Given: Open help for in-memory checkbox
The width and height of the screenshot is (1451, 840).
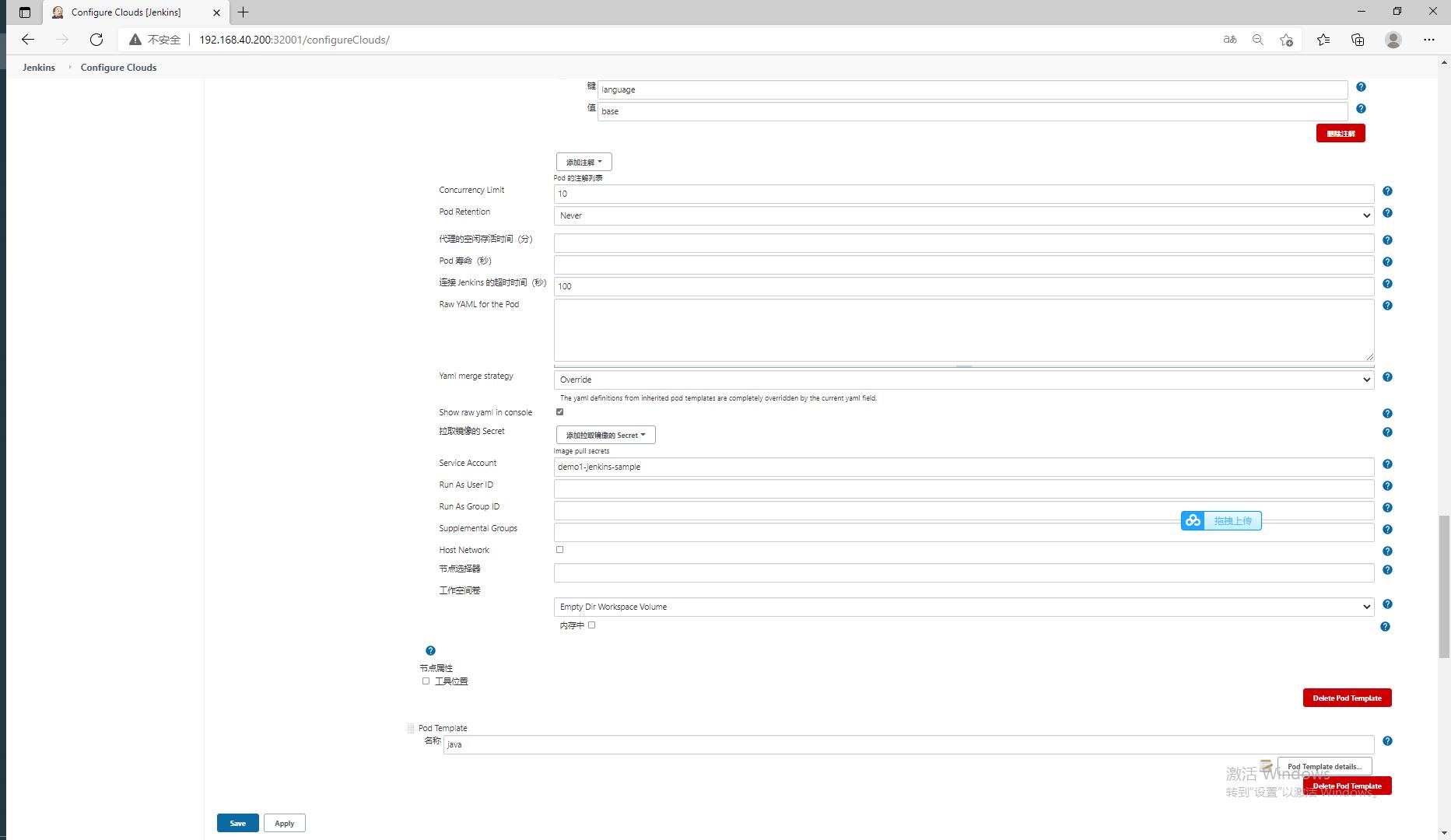Looking at the screenshot, I should coord(1385,627).
